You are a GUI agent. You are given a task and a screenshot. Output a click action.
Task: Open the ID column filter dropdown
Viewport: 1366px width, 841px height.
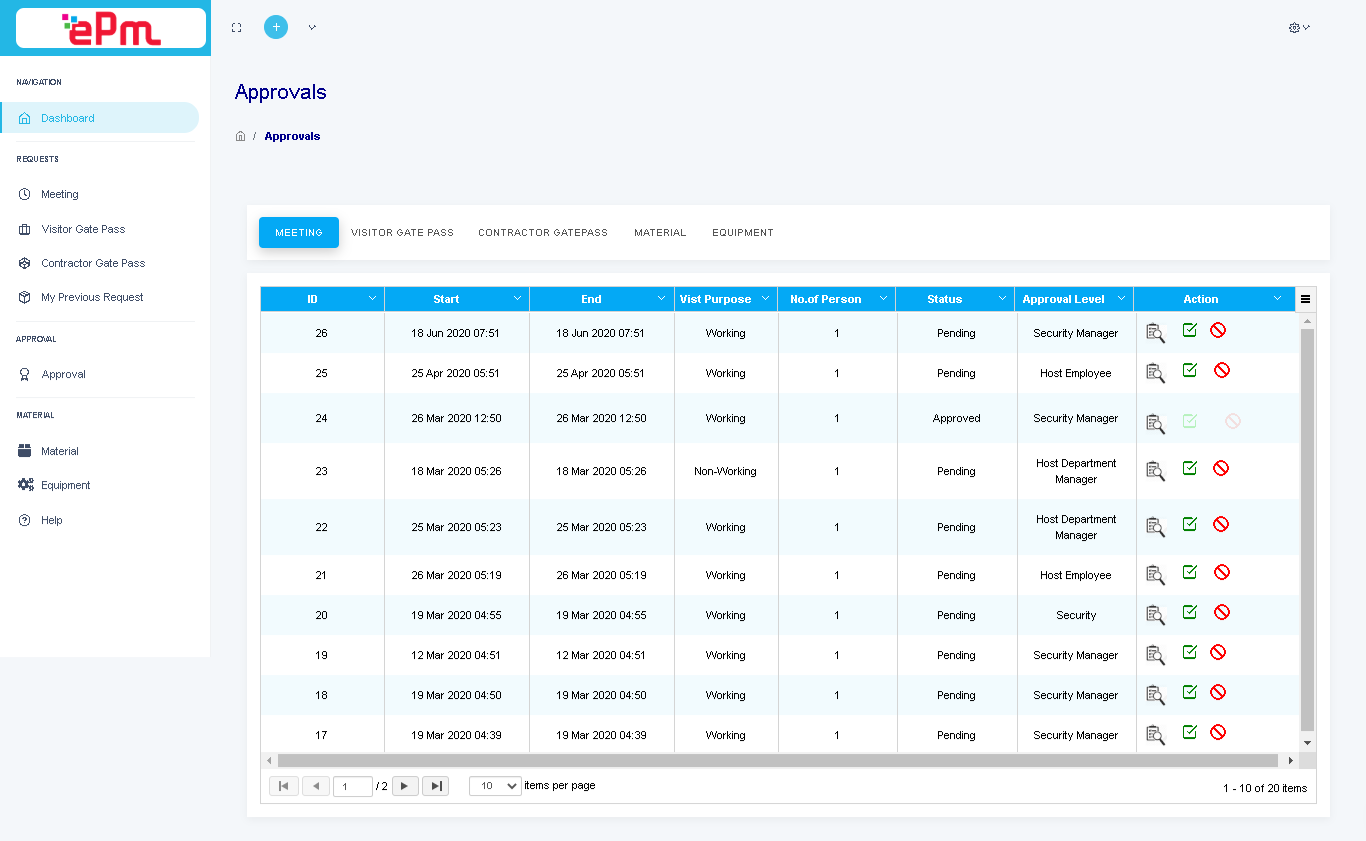372,299
